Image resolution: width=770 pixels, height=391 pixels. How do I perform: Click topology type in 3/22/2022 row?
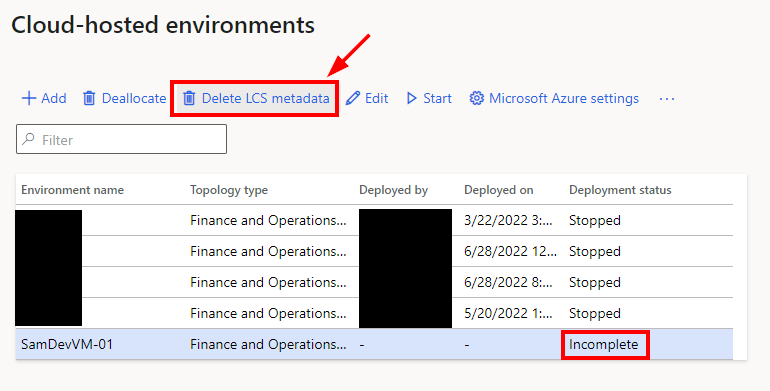pos(268,221)
